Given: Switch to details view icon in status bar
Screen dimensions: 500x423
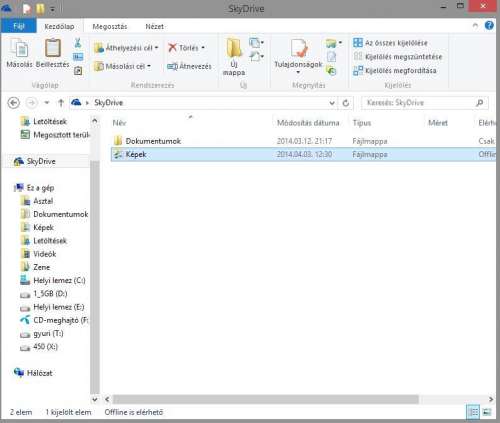Looking at the screenshot, I should click(x=473, y=412).
